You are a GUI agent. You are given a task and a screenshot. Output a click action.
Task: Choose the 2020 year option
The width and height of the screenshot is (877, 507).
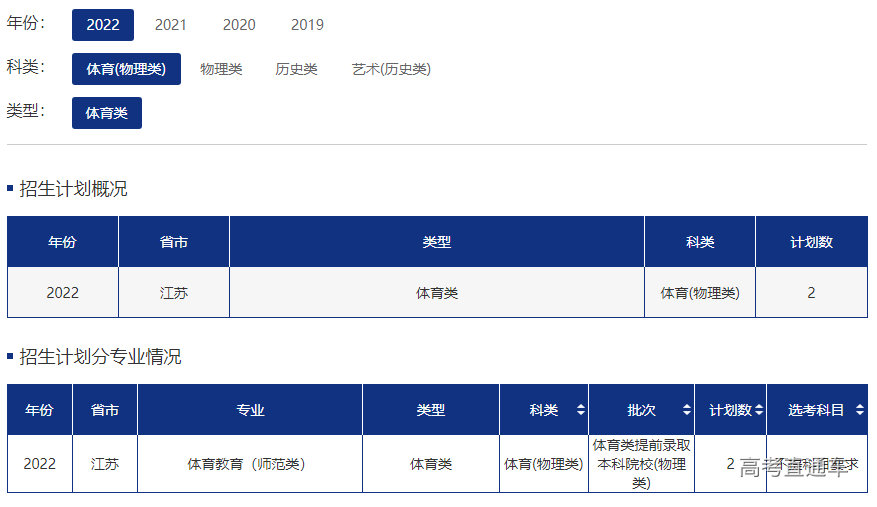(x=239, y=25)
